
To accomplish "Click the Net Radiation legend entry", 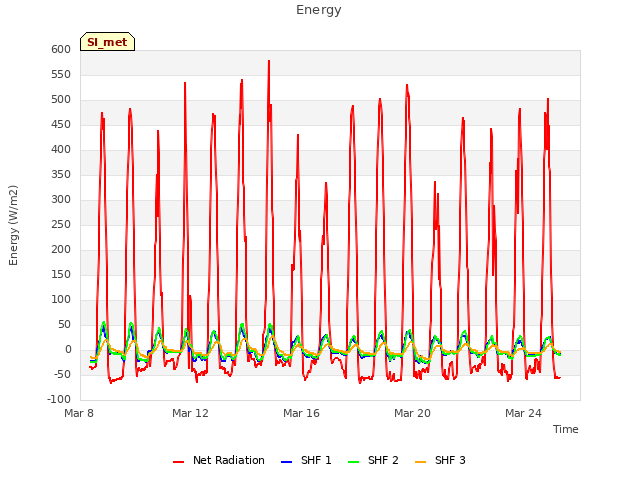I will 218,460.
